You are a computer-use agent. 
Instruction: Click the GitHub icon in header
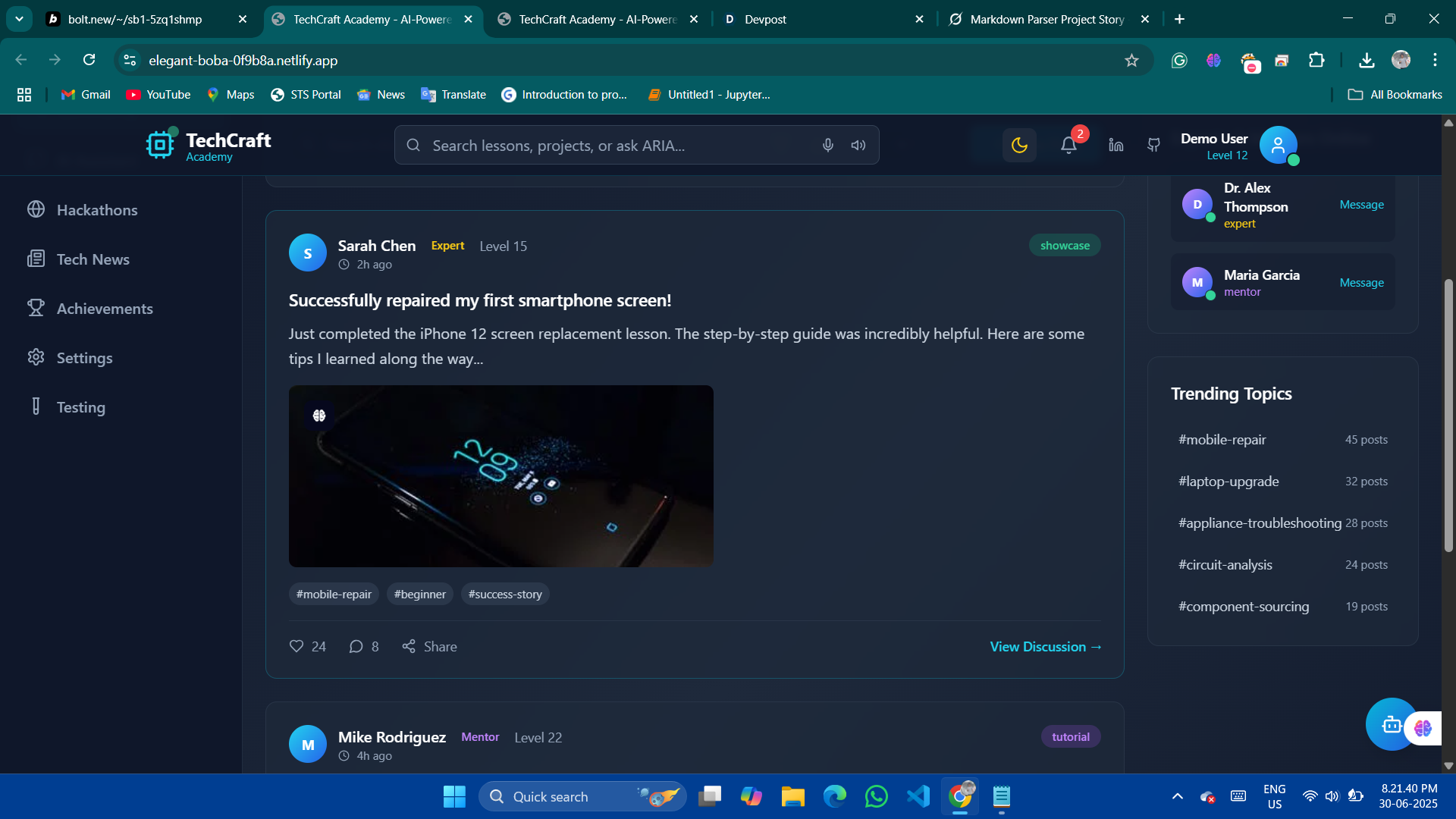[x=1154, y=145]
